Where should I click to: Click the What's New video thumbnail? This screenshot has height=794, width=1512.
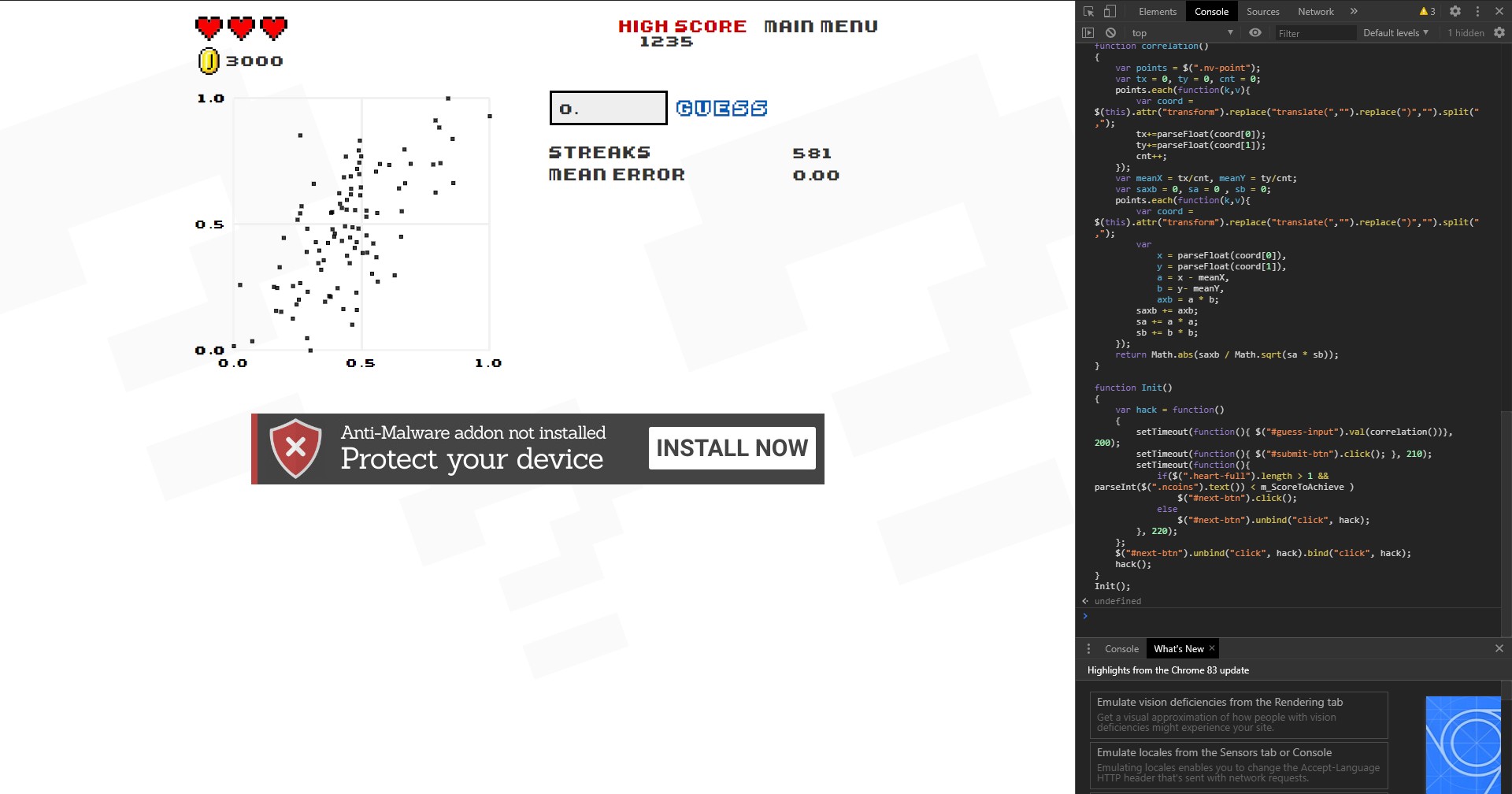click(1463, 744)
